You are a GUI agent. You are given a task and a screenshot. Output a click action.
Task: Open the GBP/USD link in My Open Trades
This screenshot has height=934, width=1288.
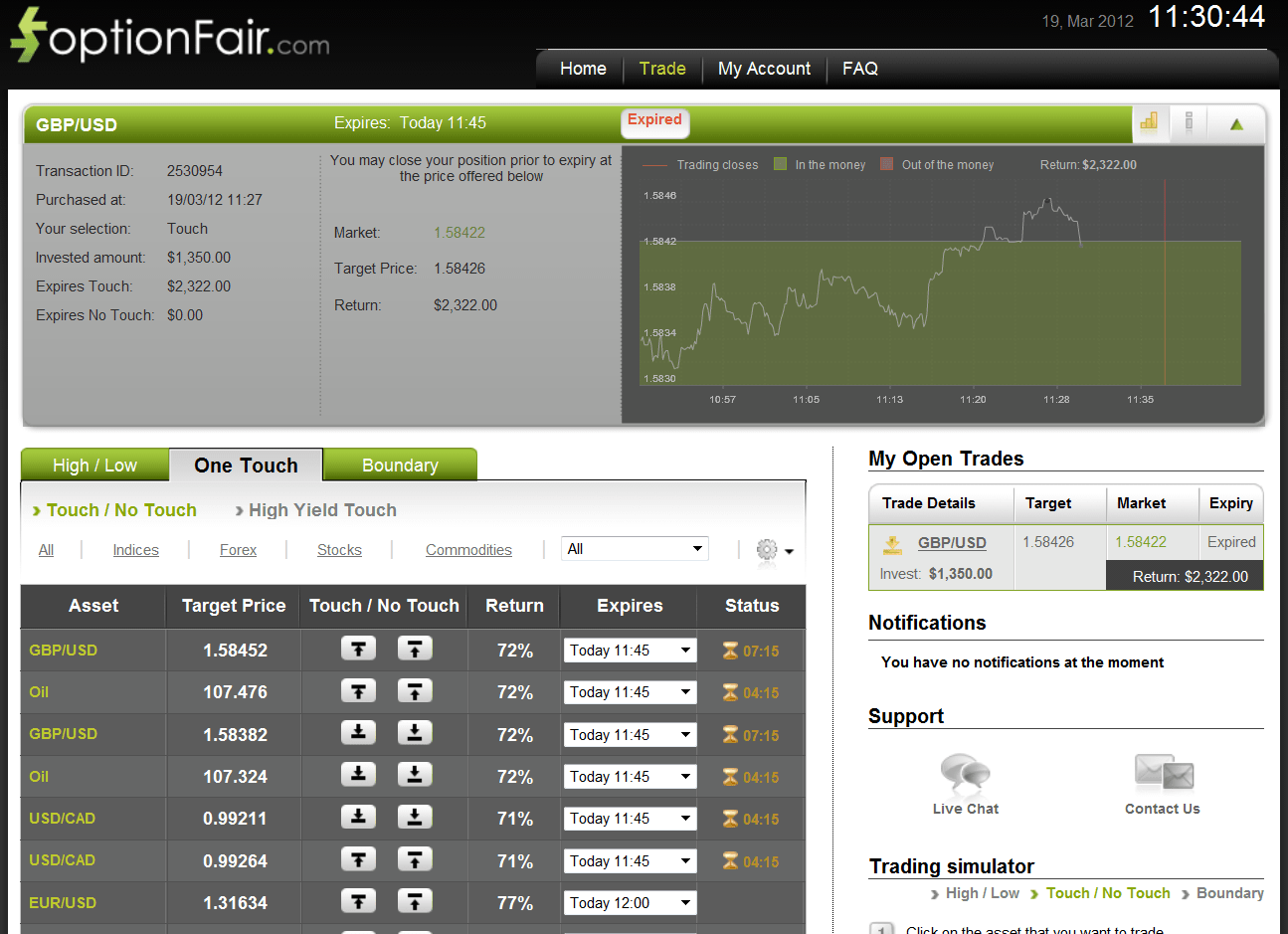pyautogui.click(x=952, y=542)
